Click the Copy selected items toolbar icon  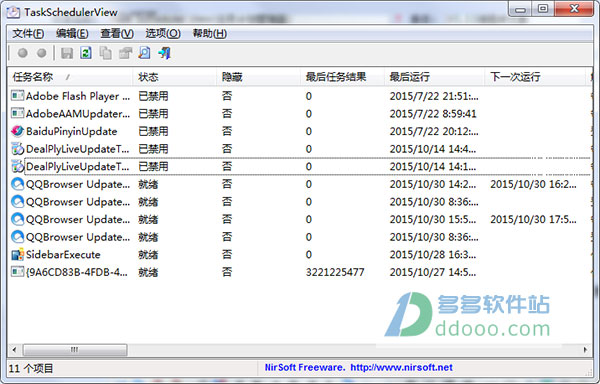[x=106, y=53]
